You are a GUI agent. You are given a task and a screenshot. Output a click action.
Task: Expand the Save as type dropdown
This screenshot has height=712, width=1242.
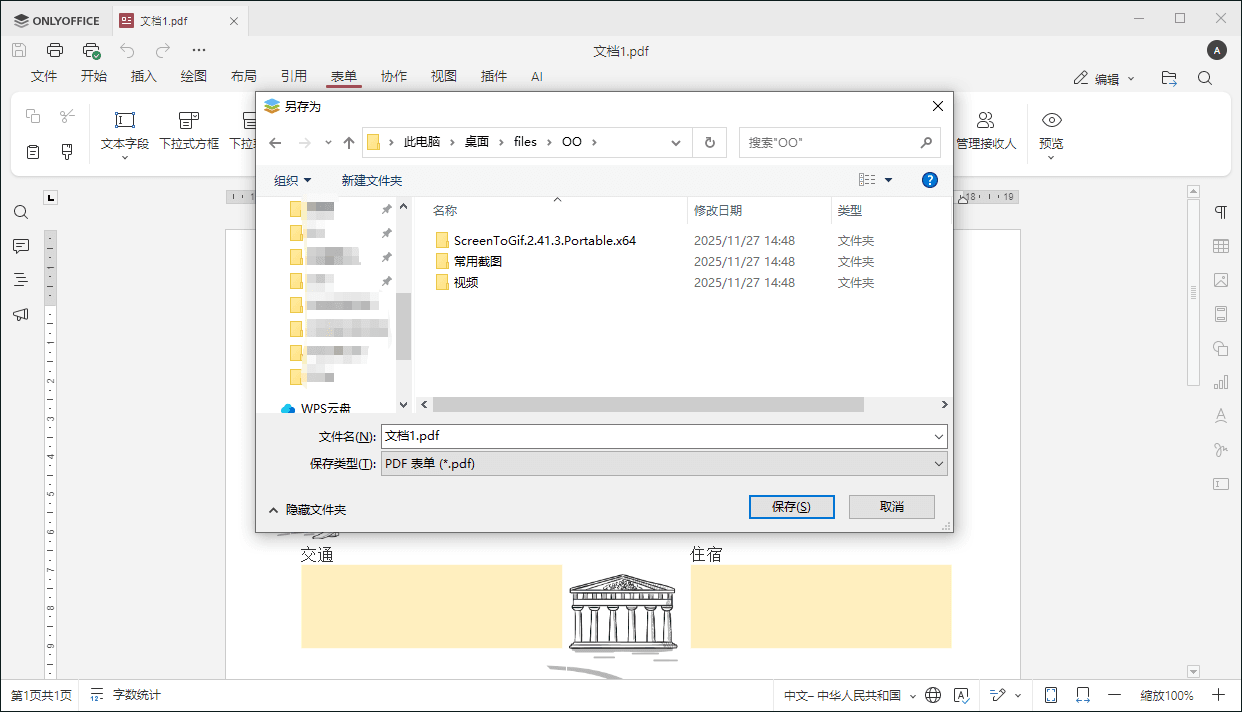(664, 464)
